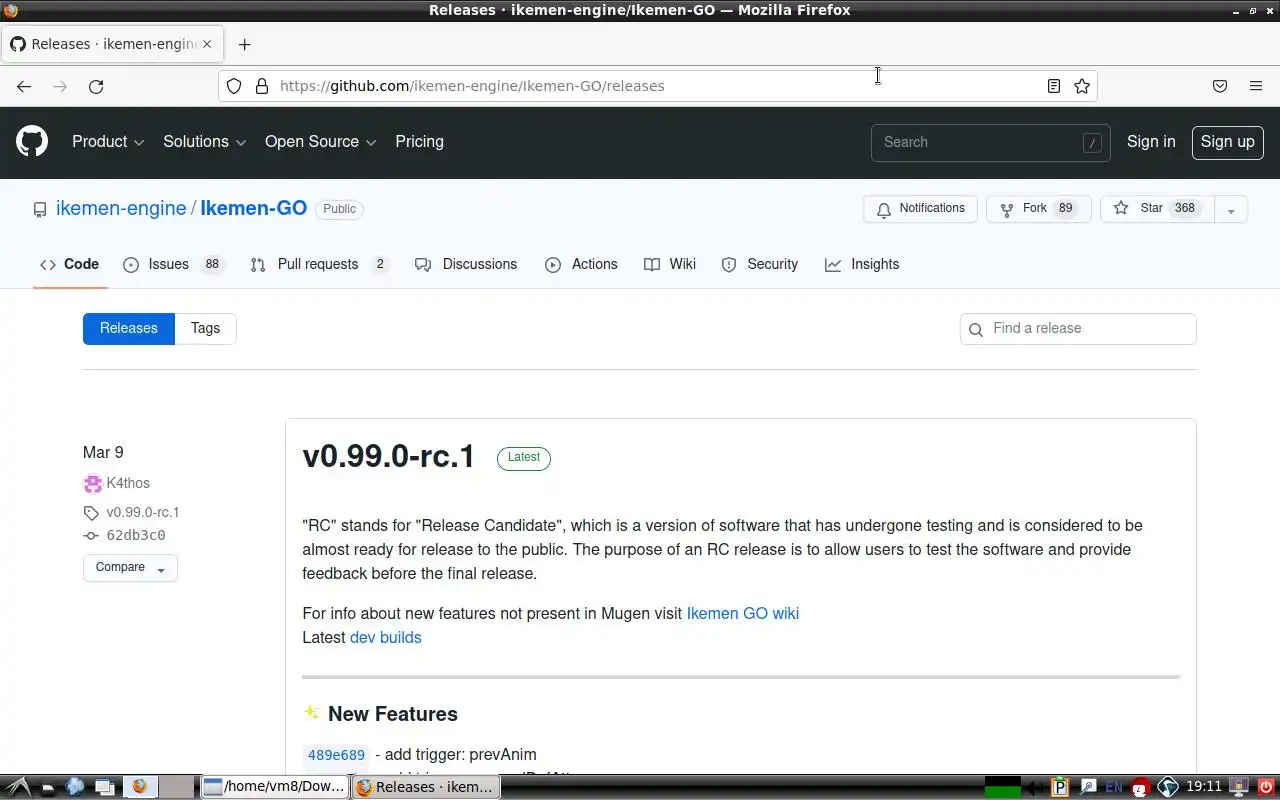Open the Issues tab
The width and height of the screenshot is (1280, 800).
pyautogui.click(x=174, y=265)
